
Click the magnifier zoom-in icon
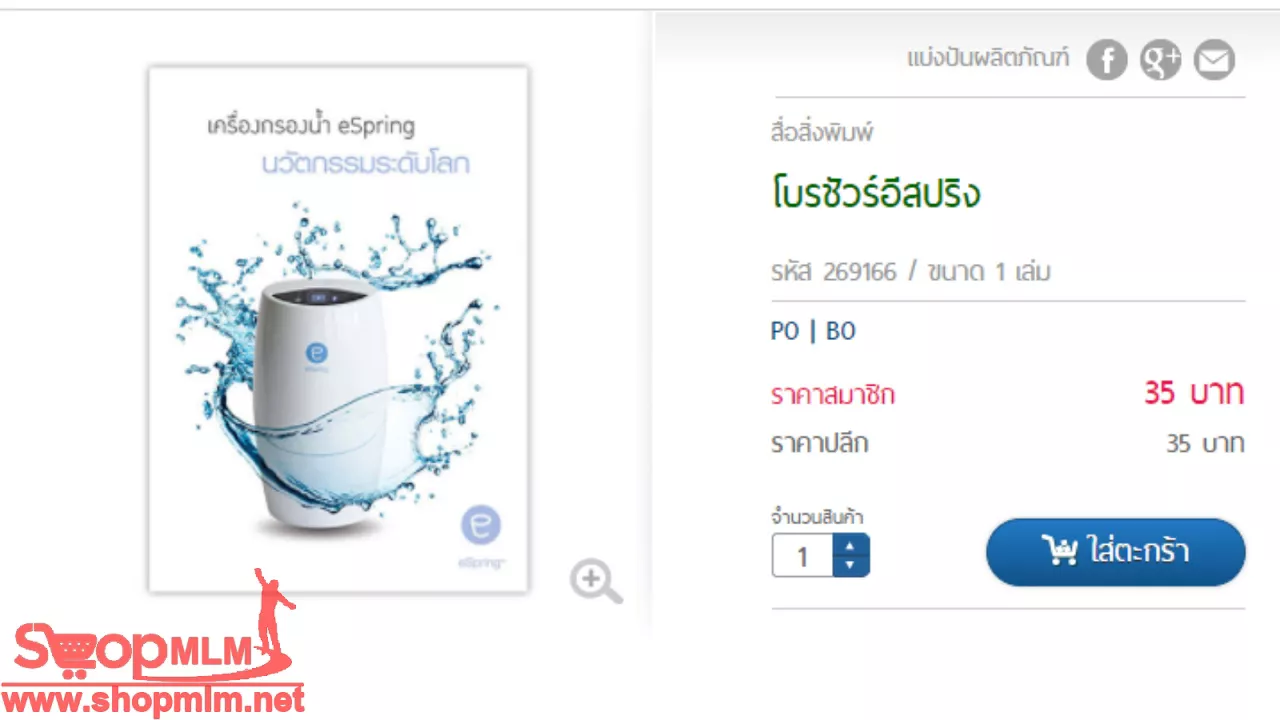[x=596, y=581]
